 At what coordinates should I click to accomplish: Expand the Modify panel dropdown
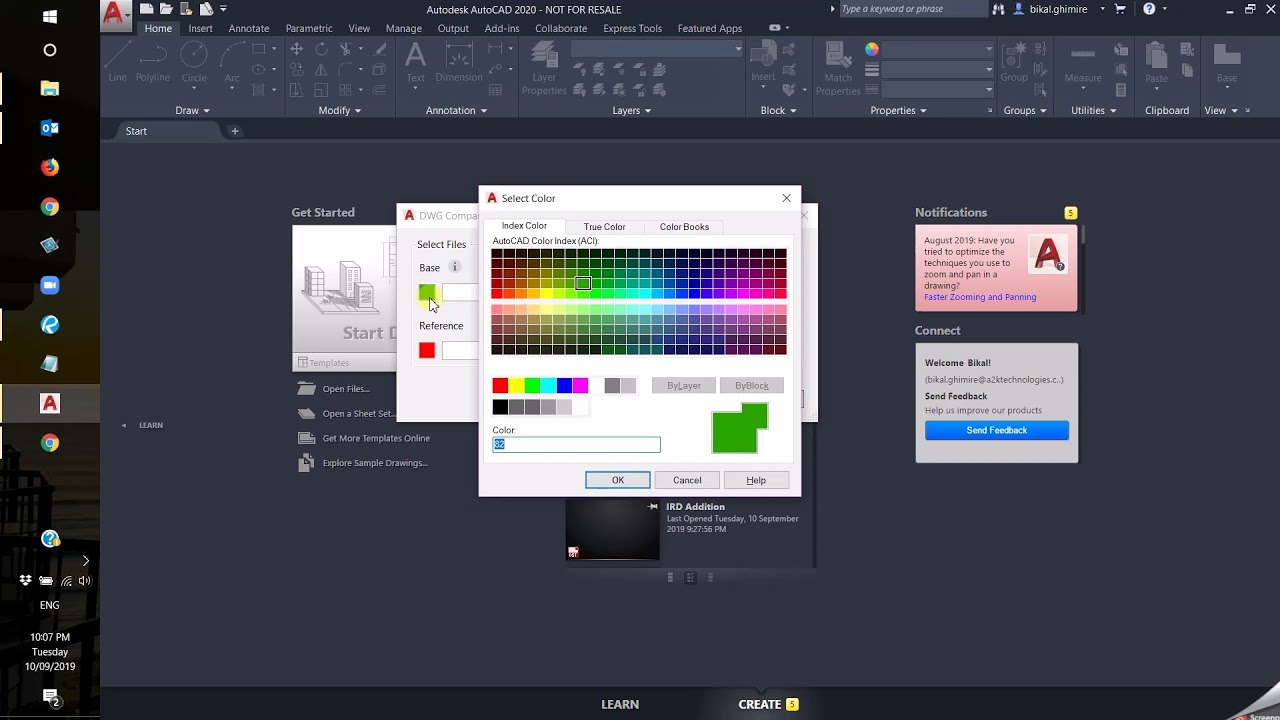point(341,111)
